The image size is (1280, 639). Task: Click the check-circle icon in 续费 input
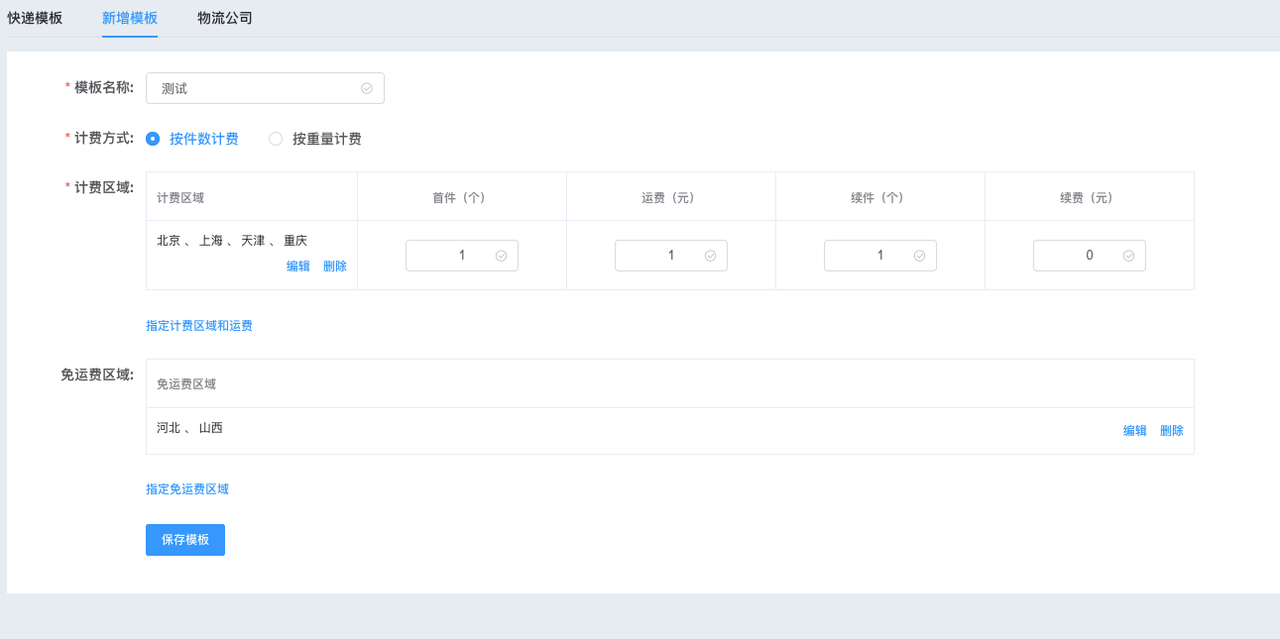[x=1128, y=255]
